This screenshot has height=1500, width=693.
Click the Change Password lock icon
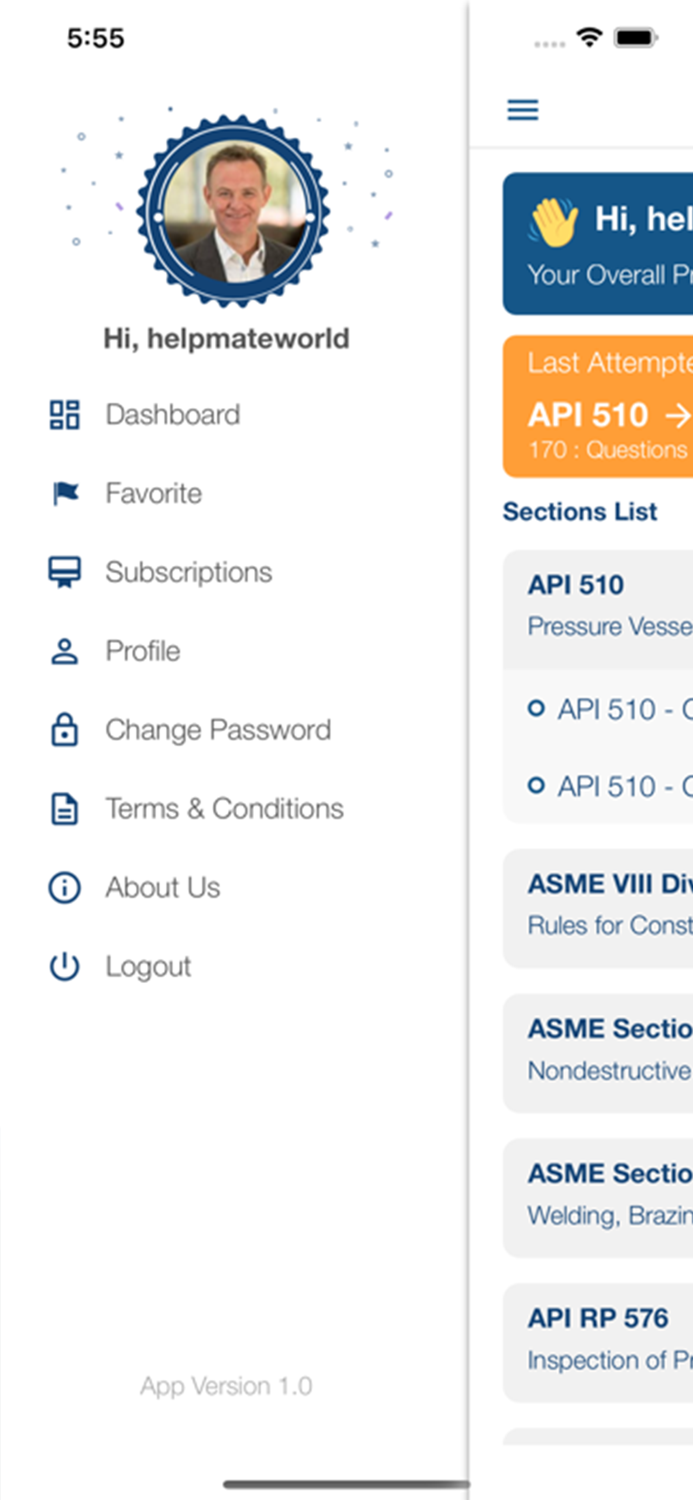63,729
